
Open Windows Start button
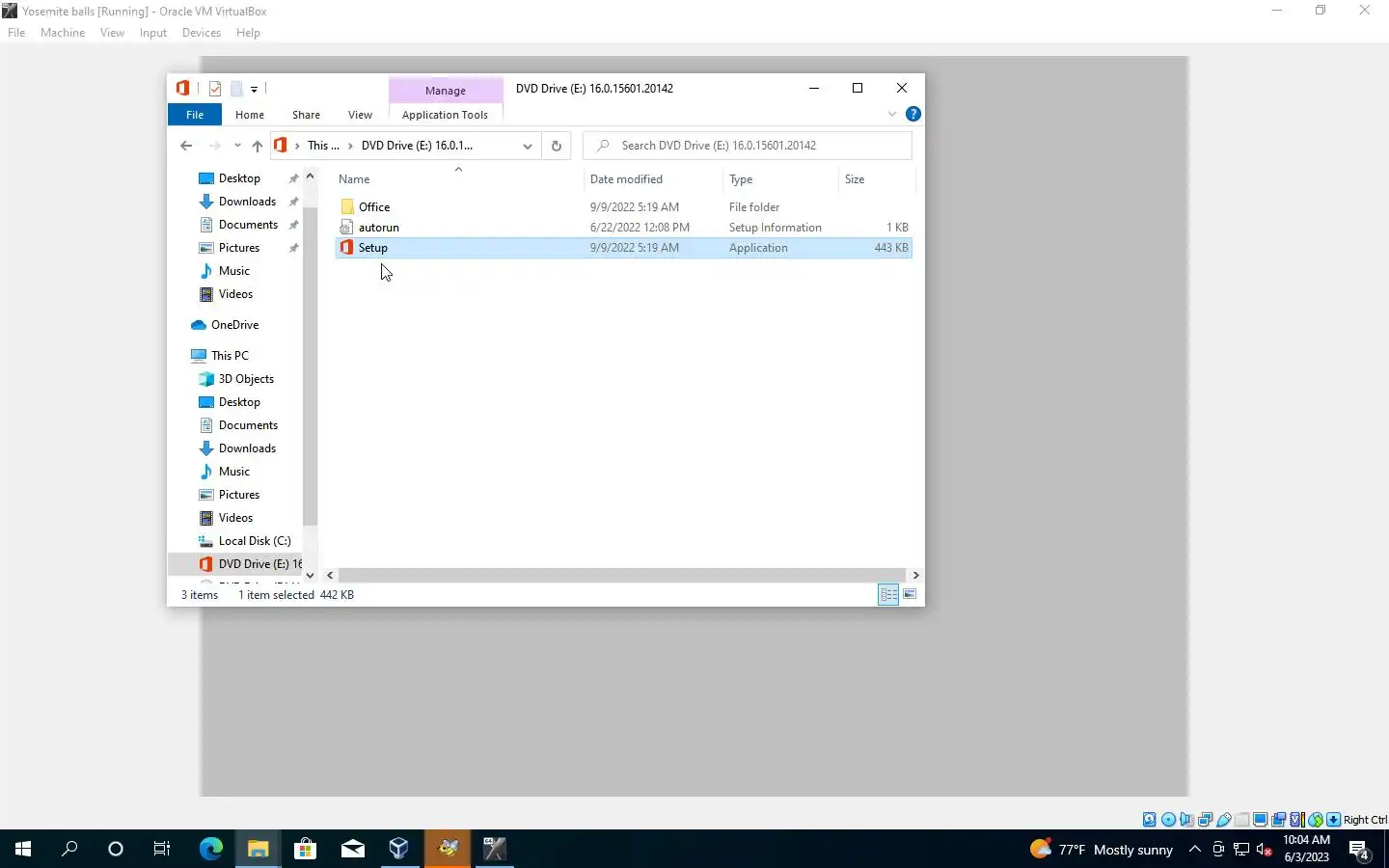point(23,849)
